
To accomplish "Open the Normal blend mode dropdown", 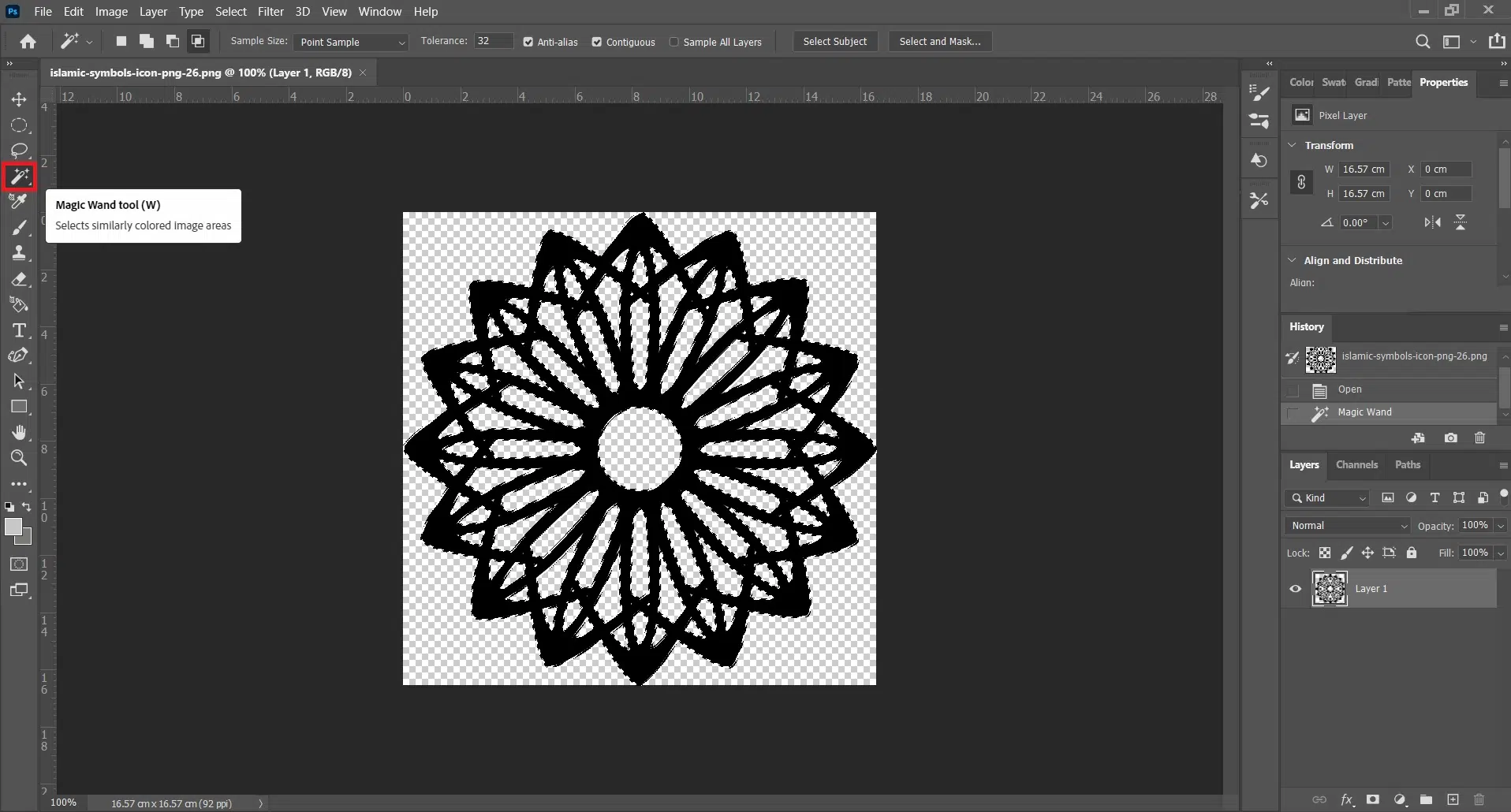I will tap(1348, 526).
